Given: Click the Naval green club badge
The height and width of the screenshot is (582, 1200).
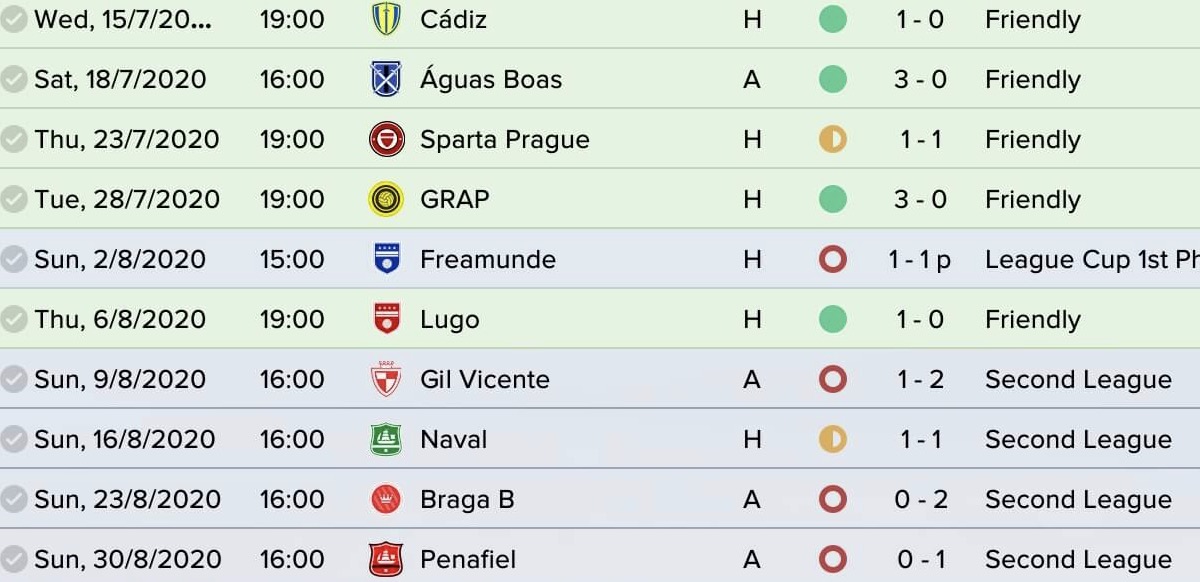Looking at the screenshot, I should click(x=386, y=439).
